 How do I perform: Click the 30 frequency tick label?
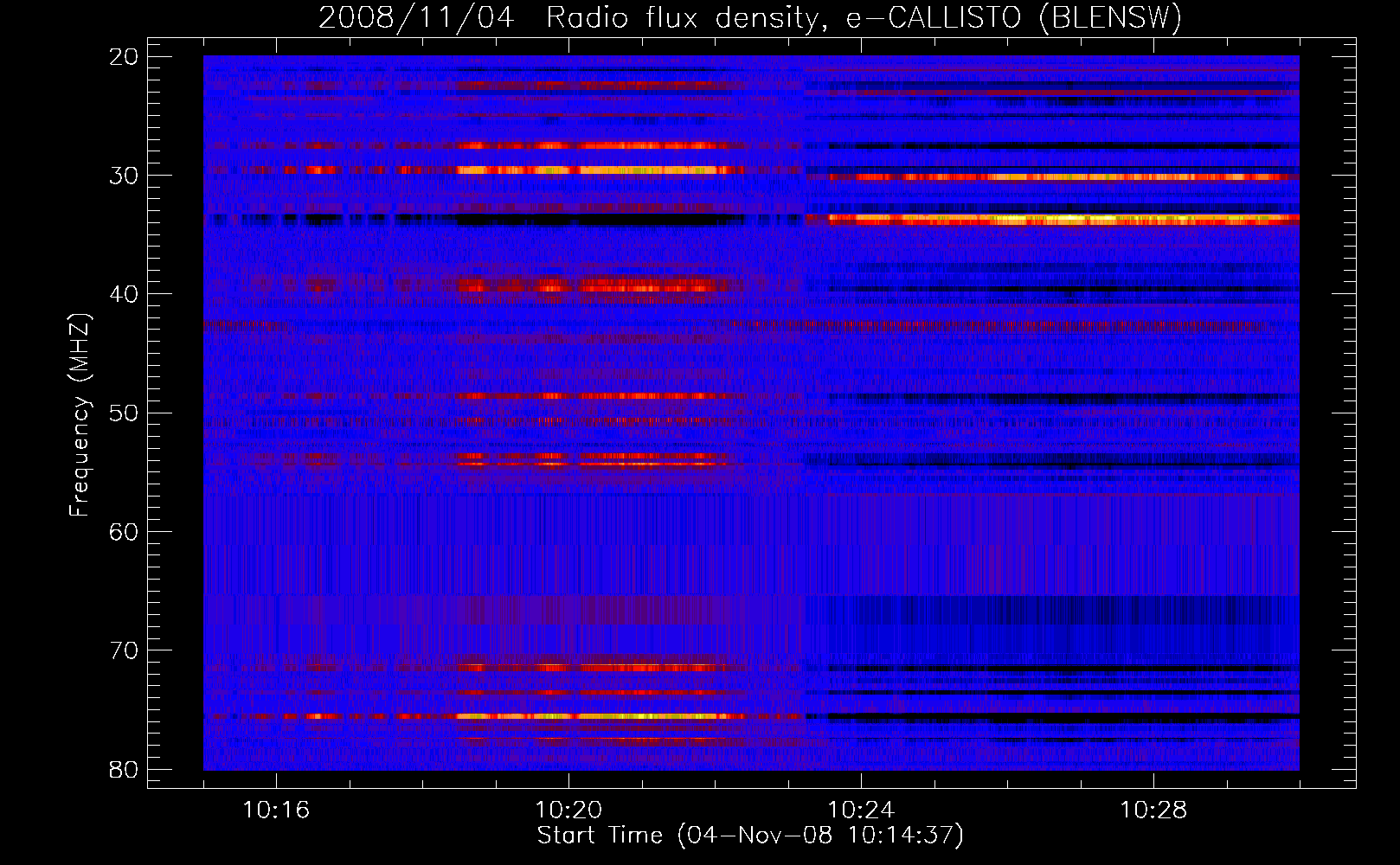[x=125, y=176]
